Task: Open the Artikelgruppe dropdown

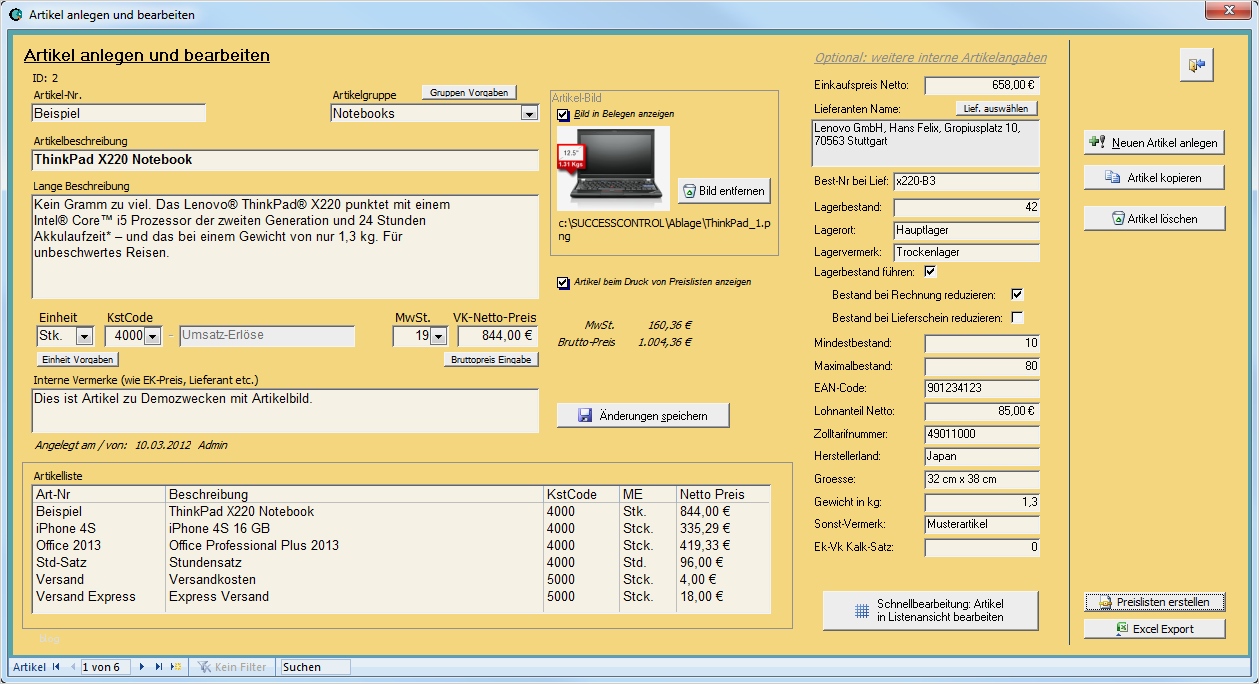Action: [x=529, y=114]
